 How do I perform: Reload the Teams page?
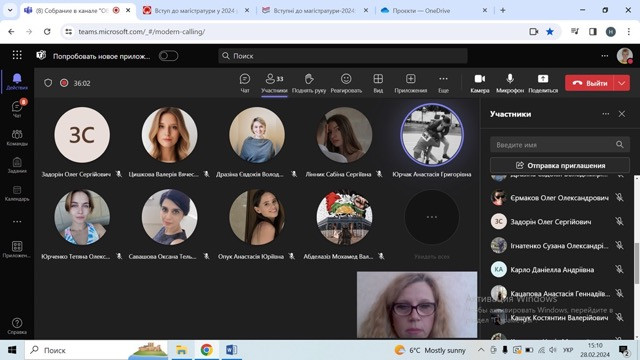tap(47, 31)
